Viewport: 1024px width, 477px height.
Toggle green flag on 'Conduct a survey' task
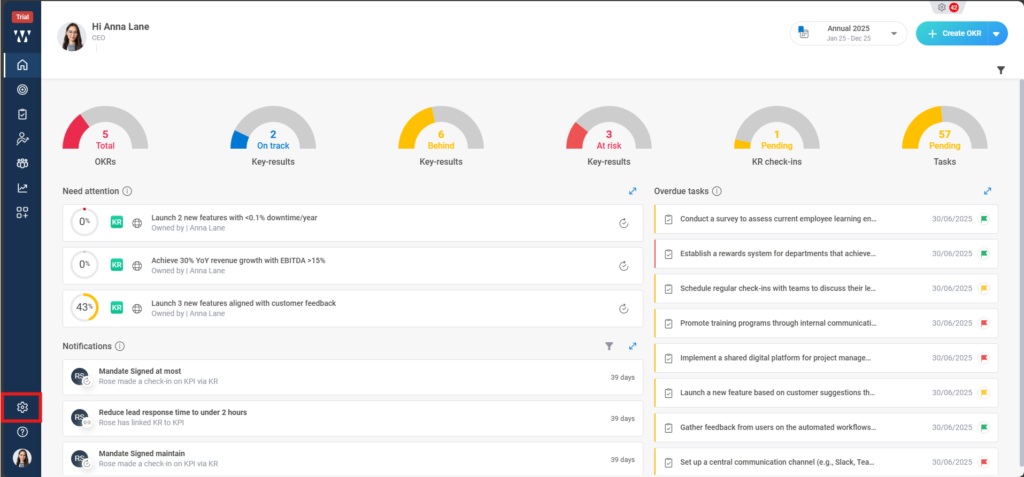pos(984,218)
